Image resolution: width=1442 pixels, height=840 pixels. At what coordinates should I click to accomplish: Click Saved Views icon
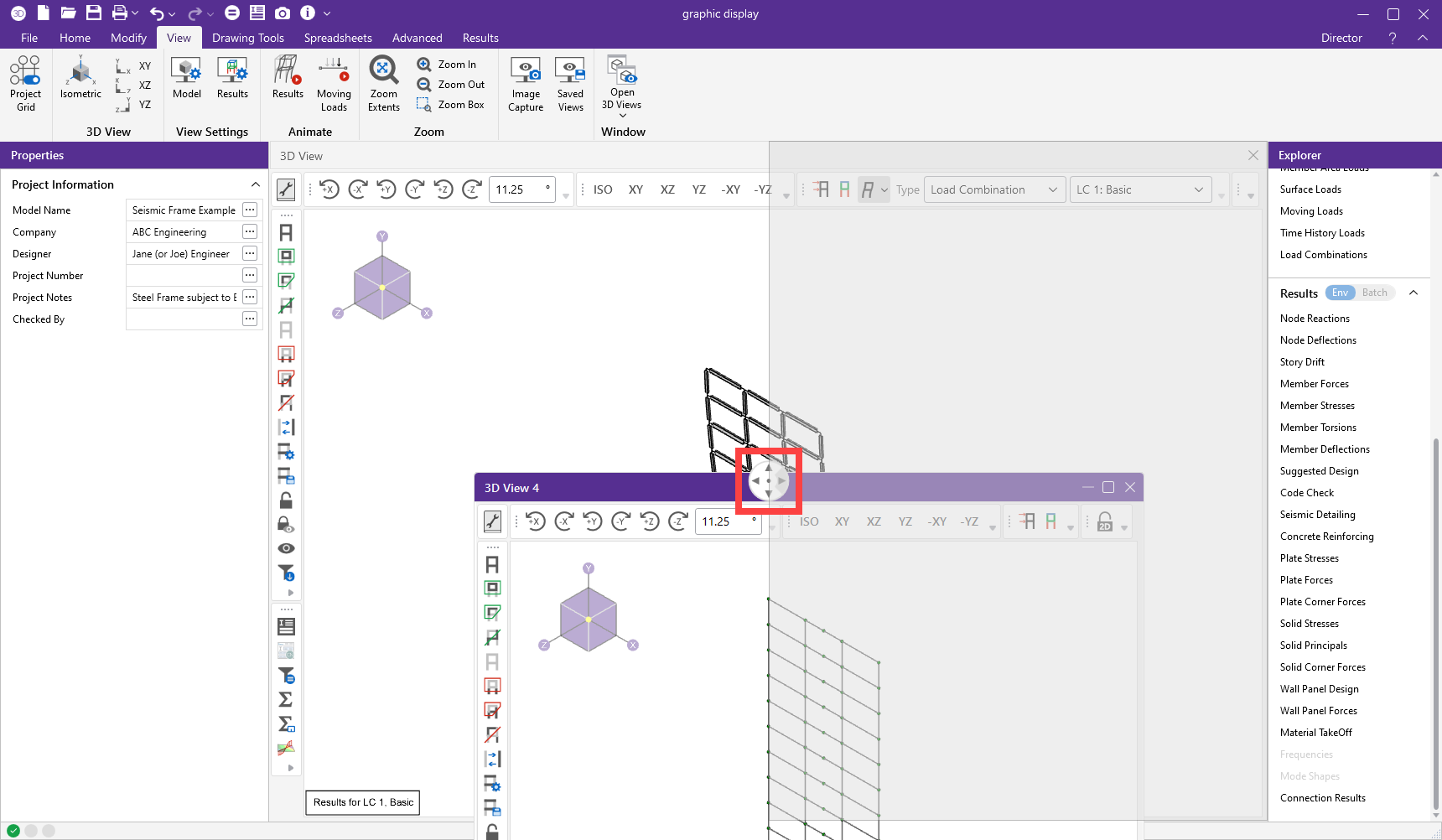[570, 83]
